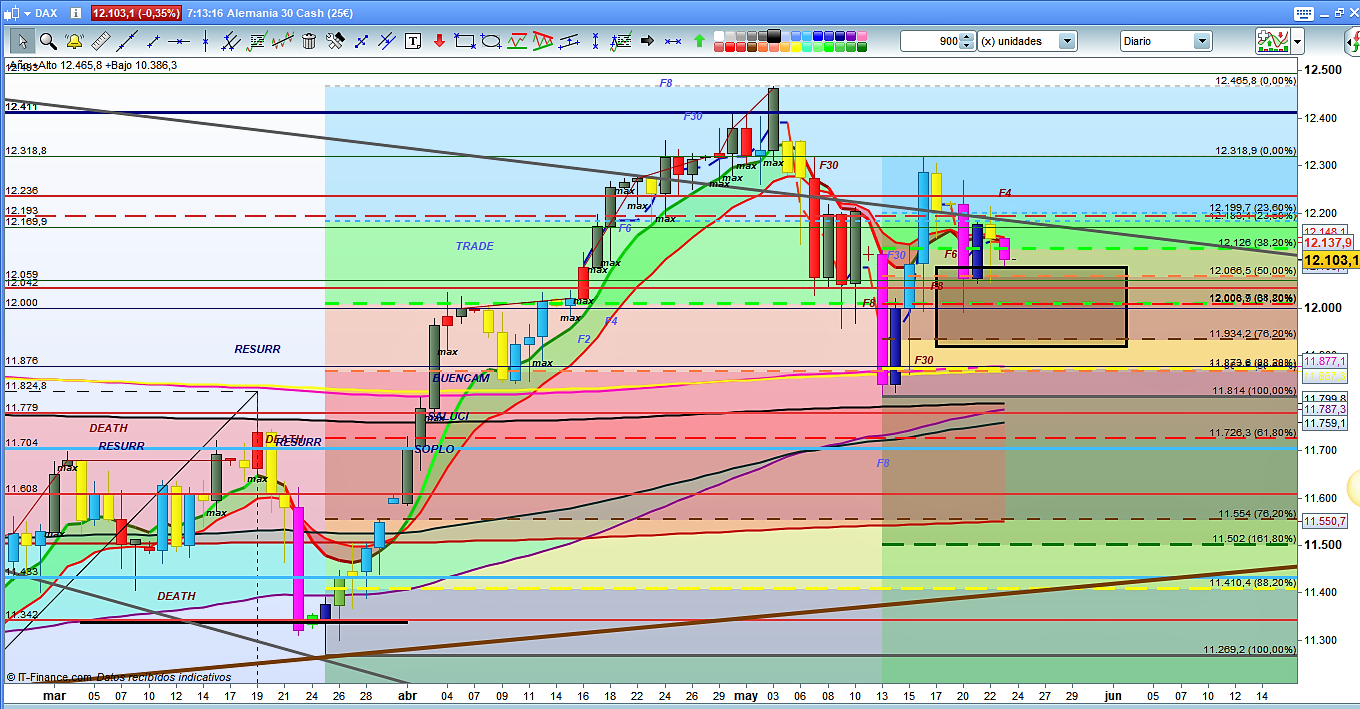Open the Diario timeframe dropdown
The width and height of the screenshot is (1360, 709).
tap(1202, 41)
